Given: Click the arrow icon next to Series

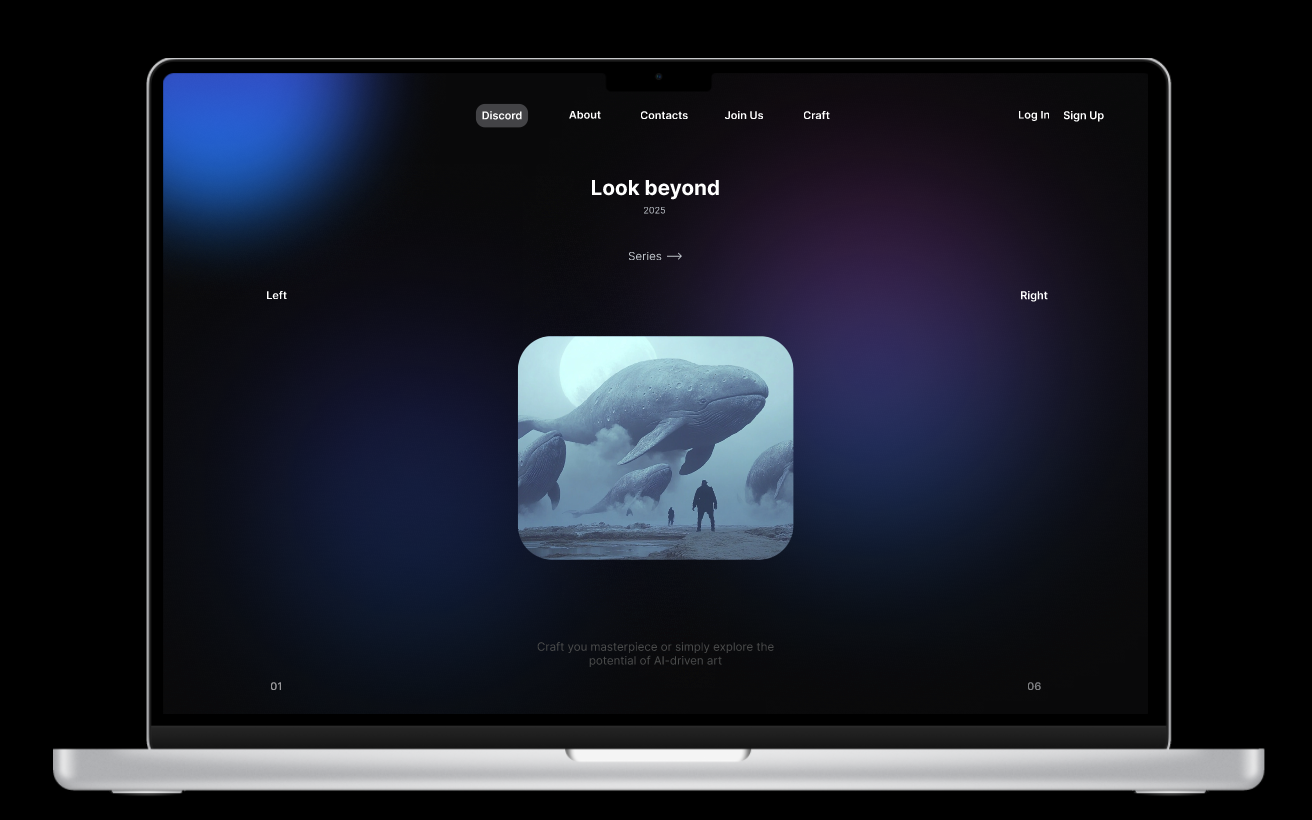Looking at the screenshot, I should tap(675, 256).
